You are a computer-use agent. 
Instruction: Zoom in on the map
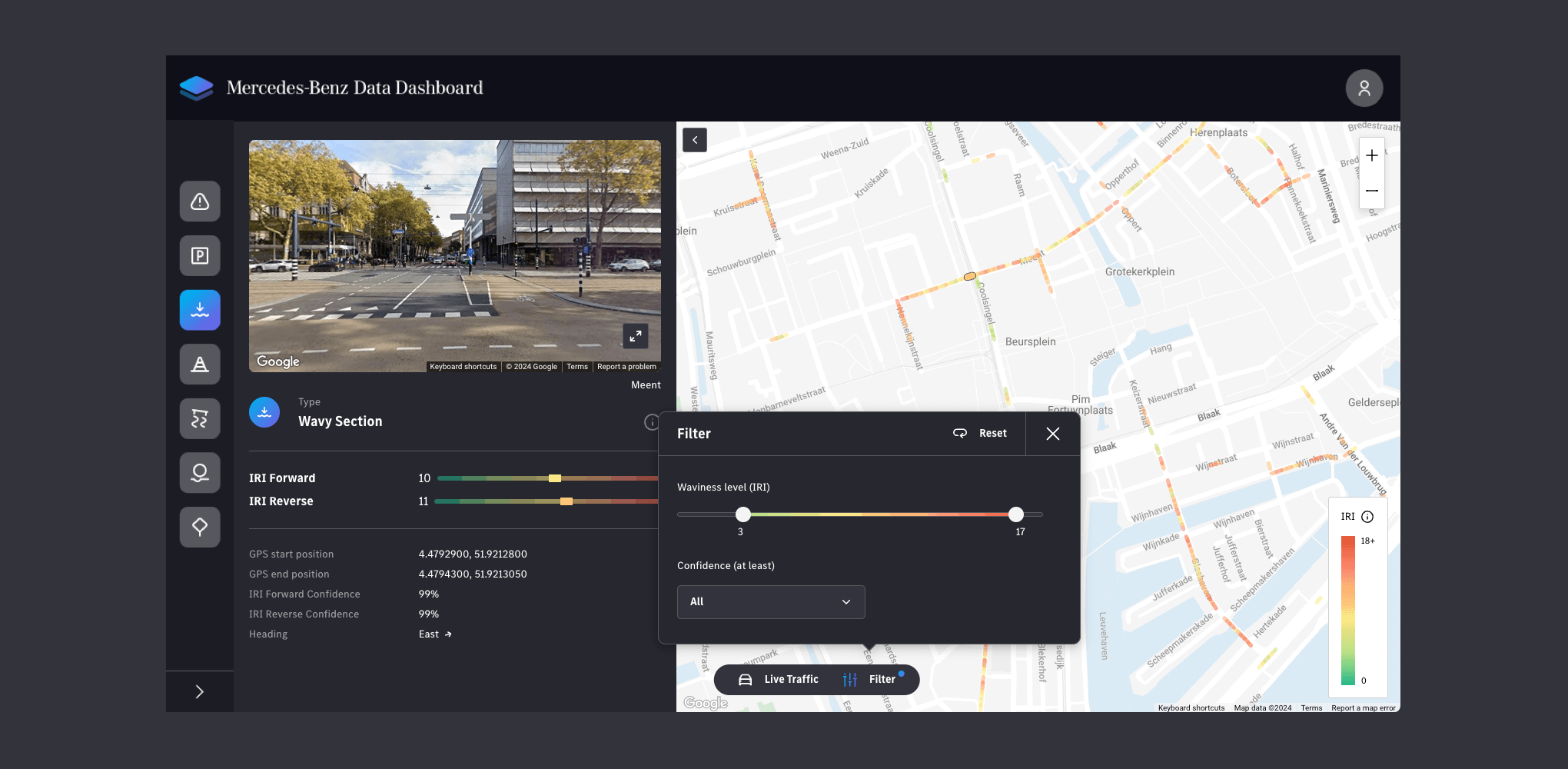[x=1372, y=155]
